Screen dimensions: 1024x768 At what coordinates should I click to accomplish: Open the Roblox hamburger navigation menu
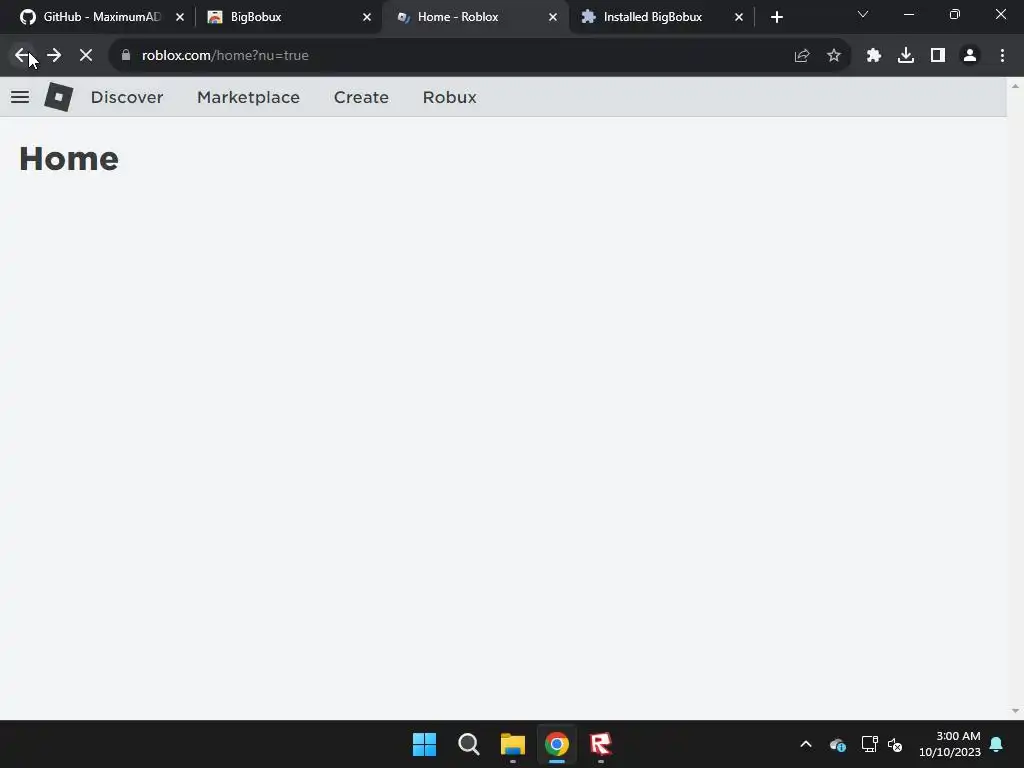tap(20, 97)
